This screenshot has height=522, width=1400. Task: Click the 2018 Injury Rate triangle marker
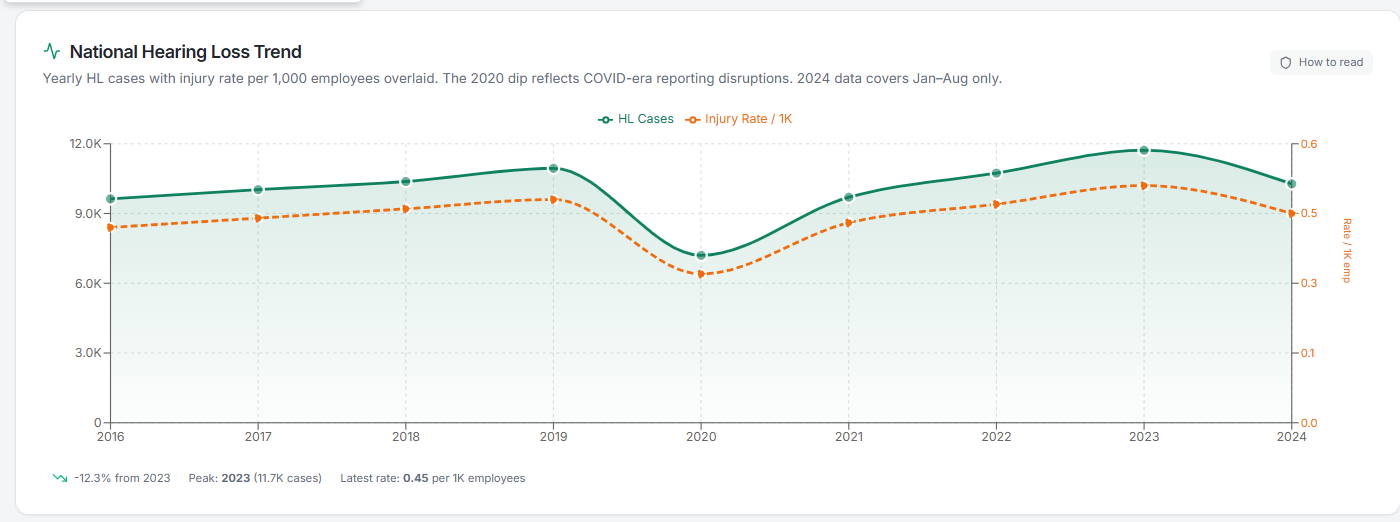pyautogui.click(x=406, y=209)
